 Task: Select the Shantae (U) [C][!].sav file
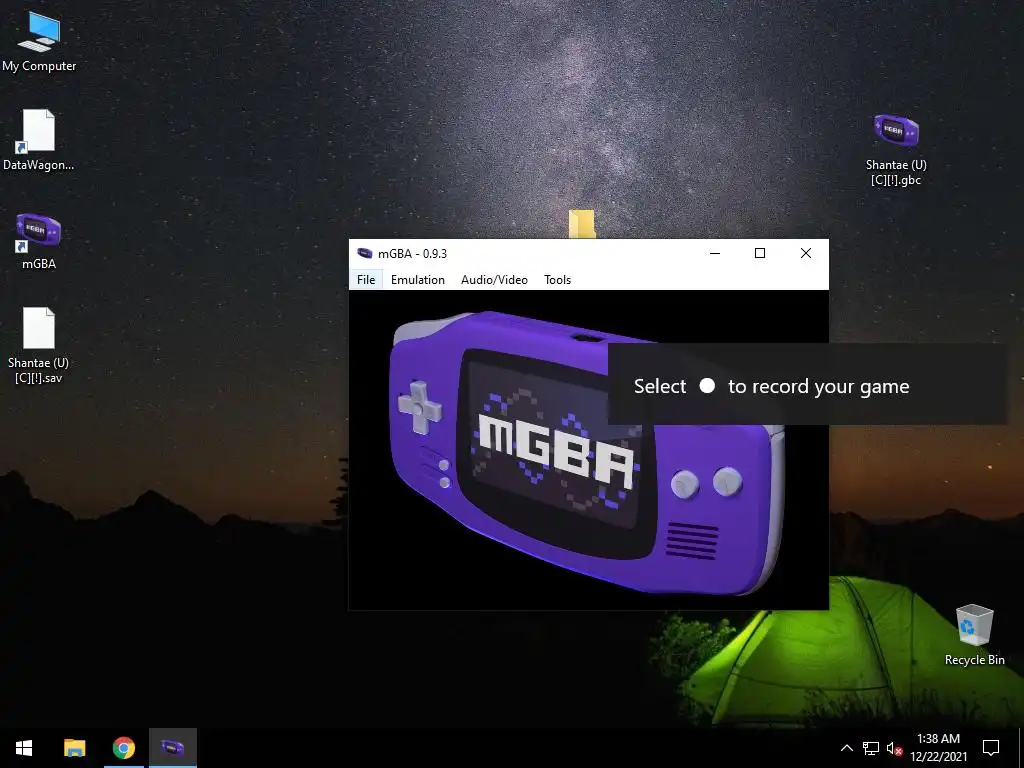(39, 345)
